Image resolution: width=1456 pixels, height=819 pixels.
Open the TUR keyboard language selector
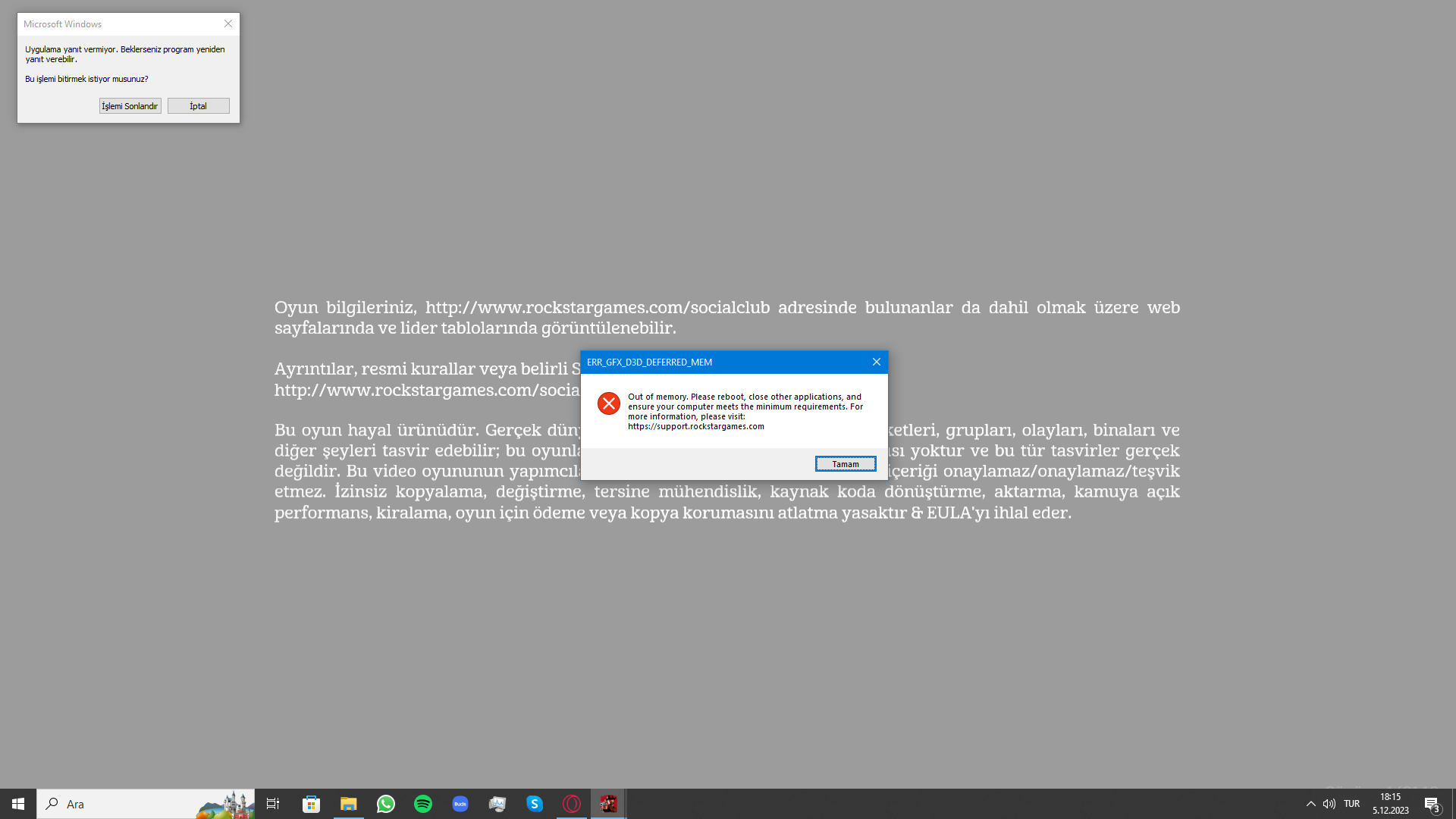1351,804
